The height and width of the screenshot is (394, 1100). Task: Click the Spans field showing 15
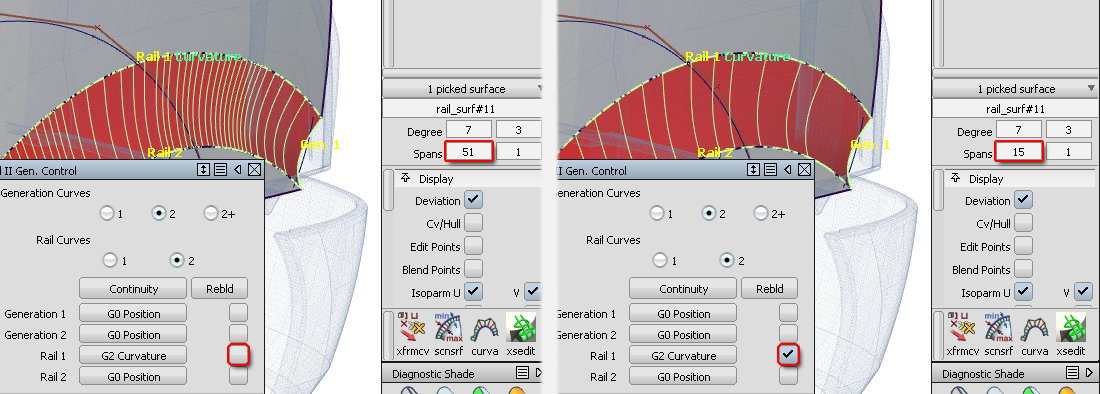pos(1018,151)
